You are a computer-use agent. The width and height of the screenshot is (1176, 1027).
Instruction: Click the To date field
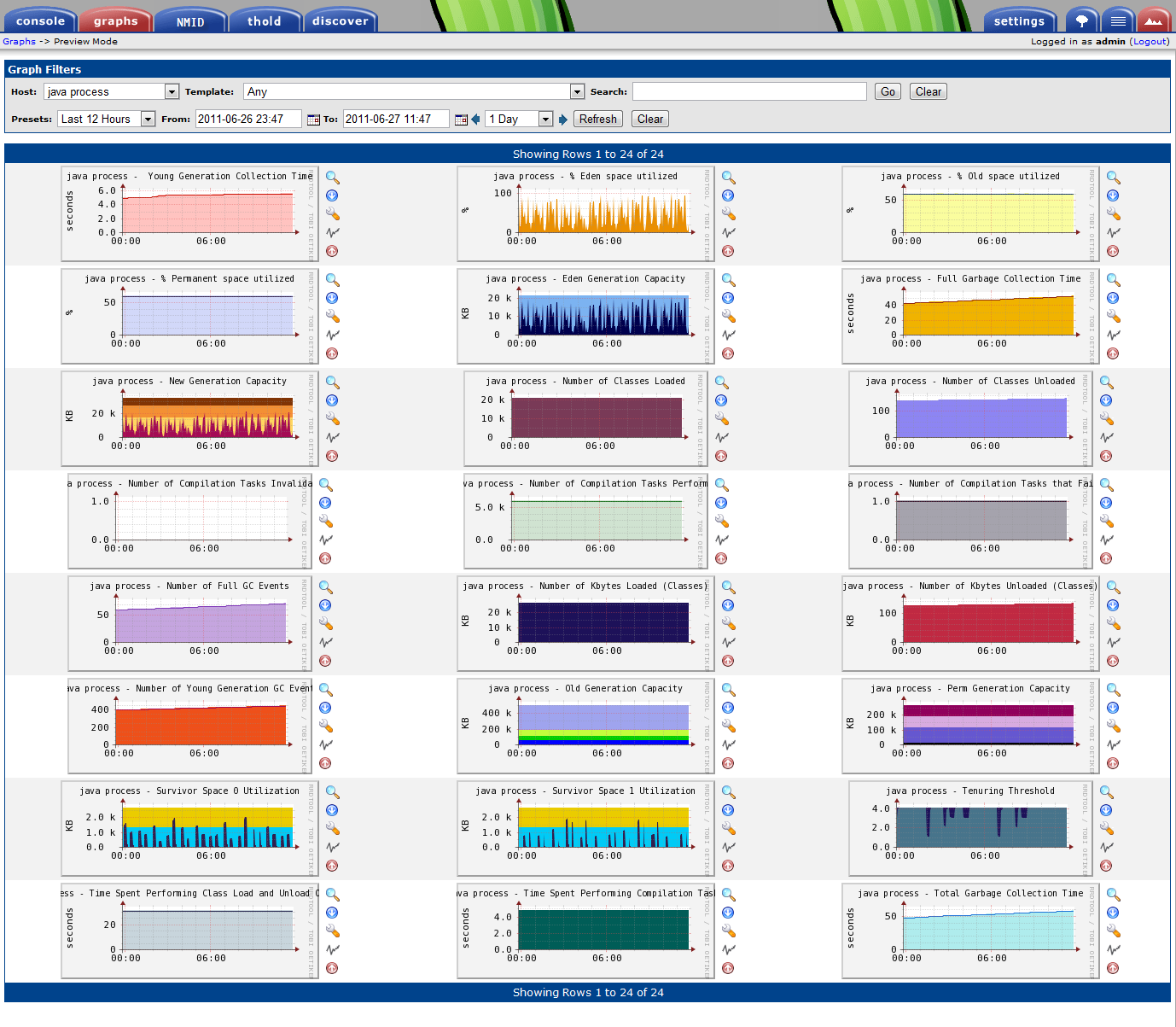(396, 119)
